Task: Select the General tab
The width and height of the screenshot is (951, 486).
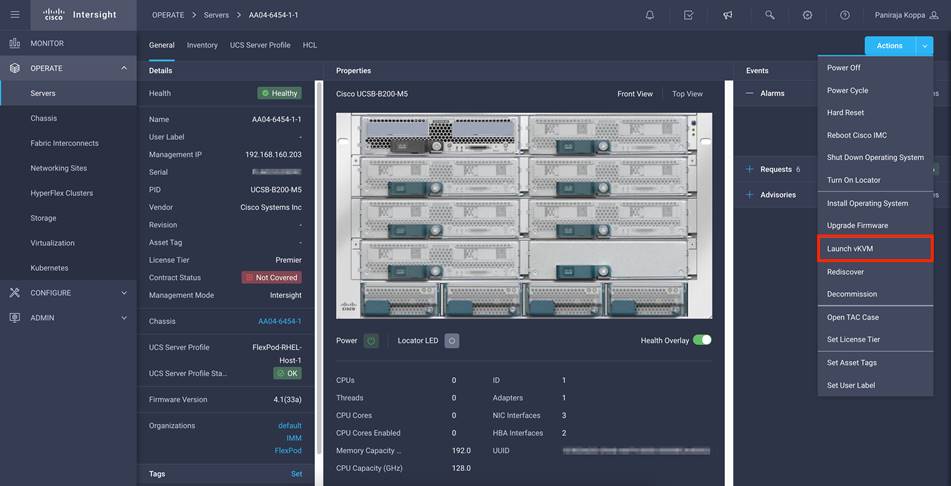Action: pyautogui.click(x=161, y=45)
